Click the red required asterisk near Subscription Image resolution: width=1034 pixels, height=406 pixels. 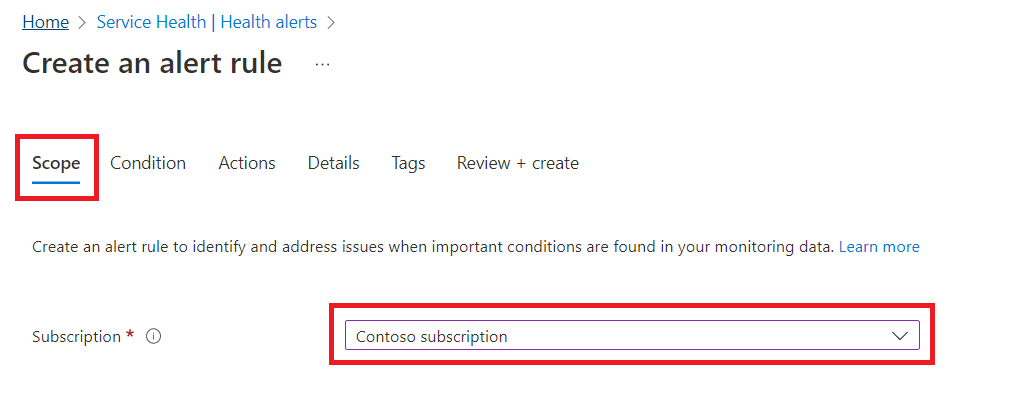[x=130, y=335]
